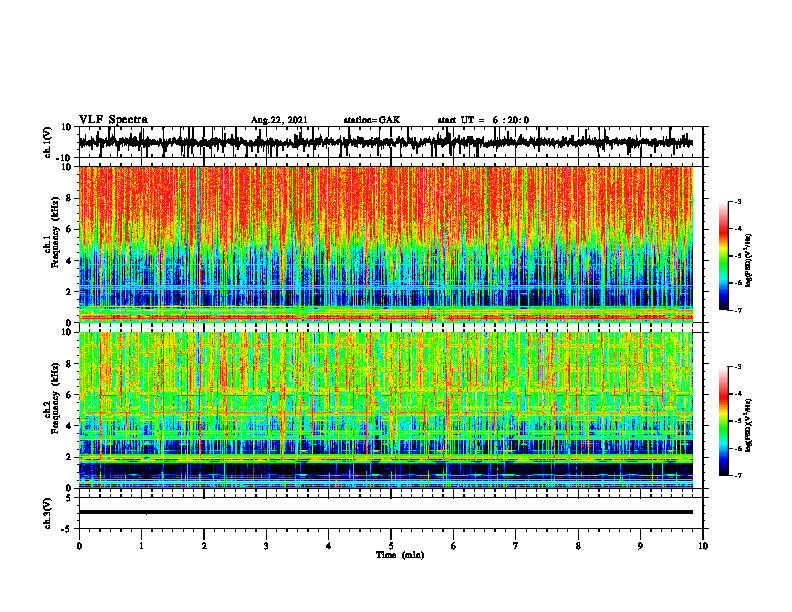The image size is (792, 612).
Task: Click the ch.1 spectrogram color scale bar
Action: click(723, 256)
